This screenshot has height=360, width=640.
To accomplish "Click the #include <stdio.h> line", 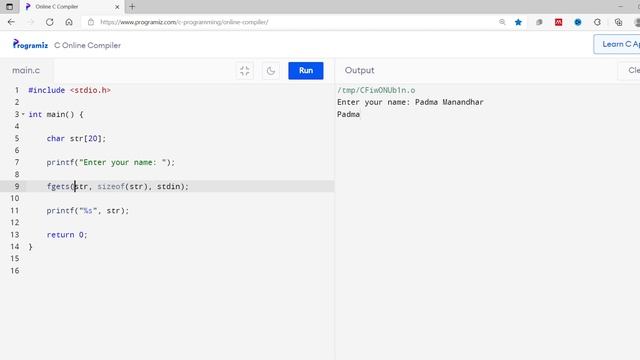I will (x=69, y=90).
